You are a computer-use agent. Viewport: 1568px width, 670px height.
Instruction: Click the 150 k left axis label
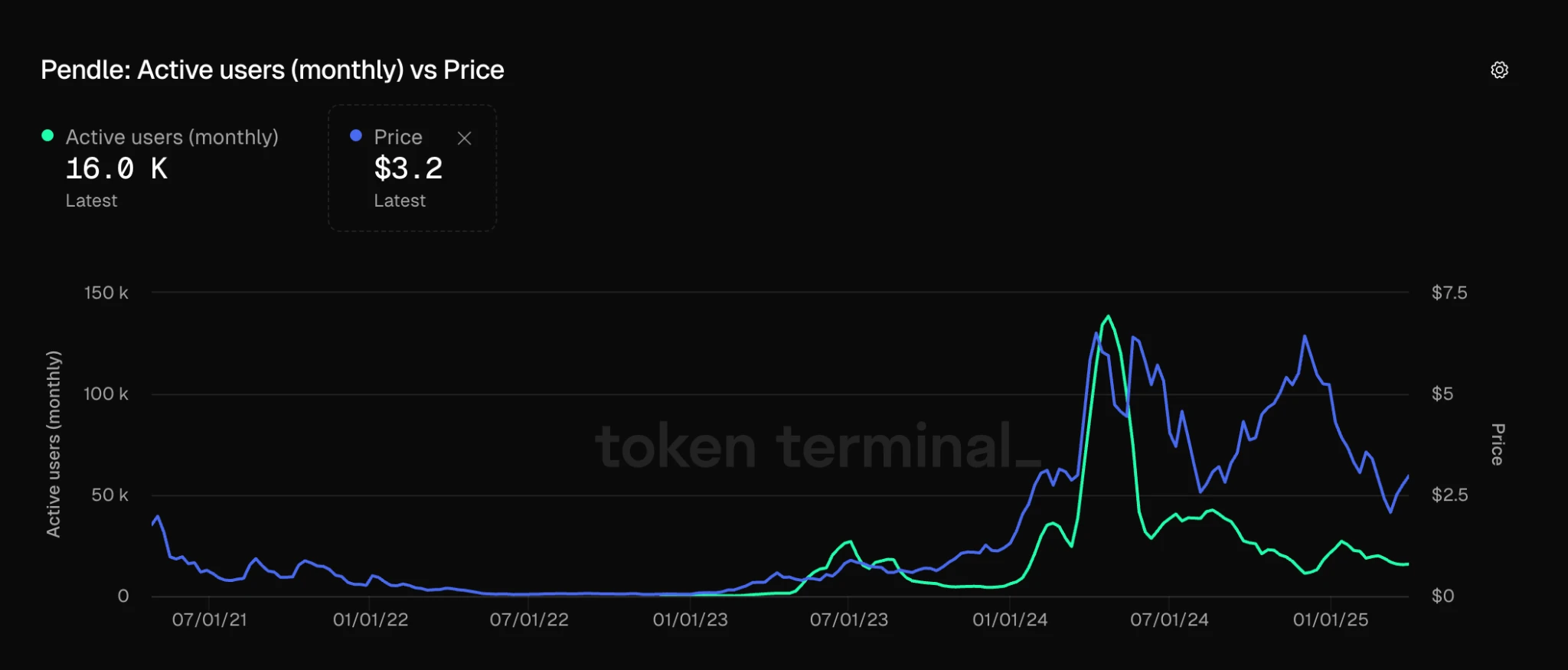(106, 293)
